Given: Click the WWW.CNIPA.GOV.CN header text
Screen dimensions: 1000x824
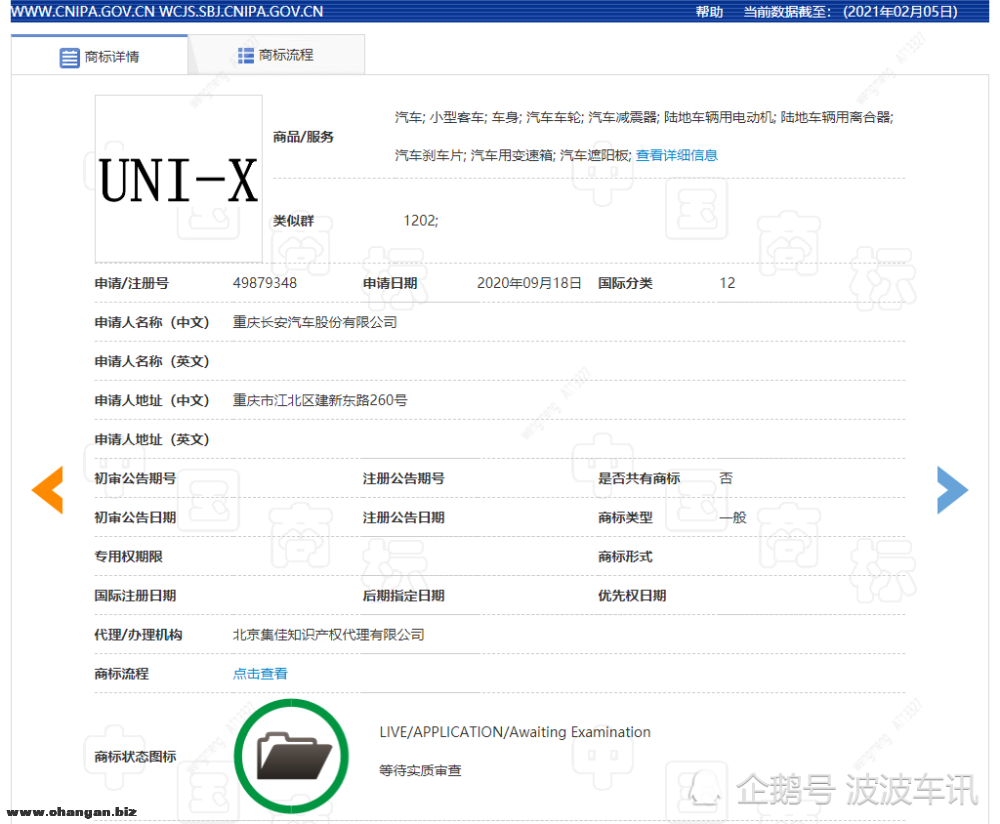Looking at the screenshot, I should [82, 11].
